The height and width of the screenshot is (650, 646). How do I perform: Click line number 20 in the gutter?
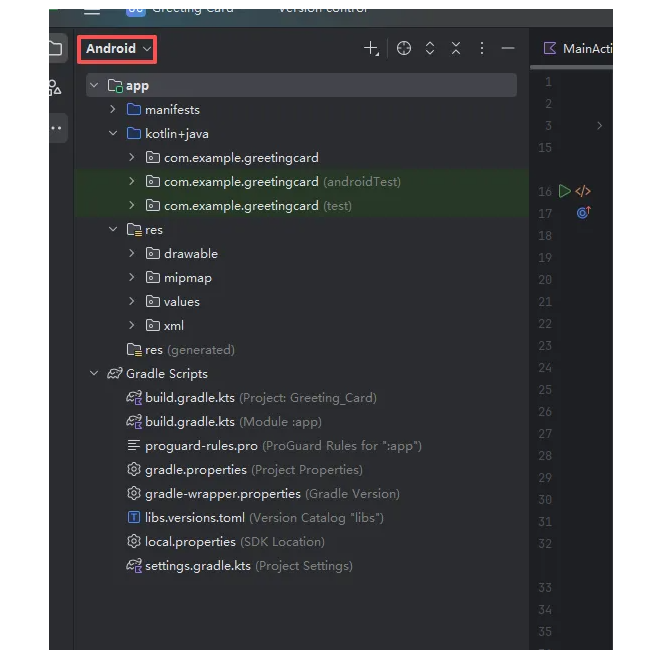[x=545, y=280]
